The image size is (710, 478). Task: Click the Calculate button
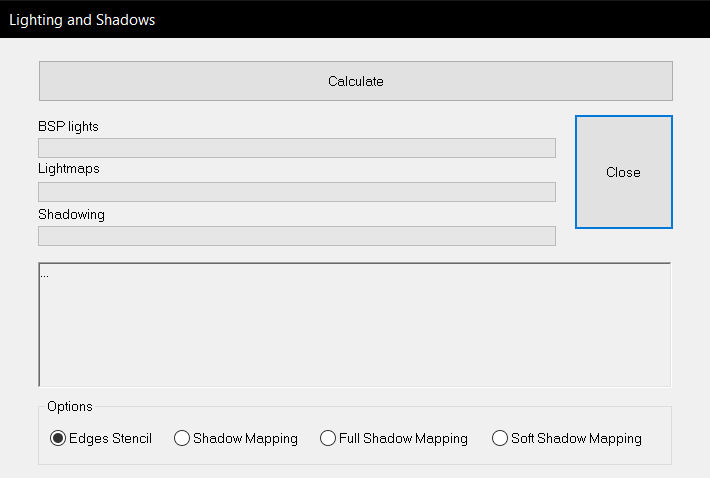click(355, 81)
